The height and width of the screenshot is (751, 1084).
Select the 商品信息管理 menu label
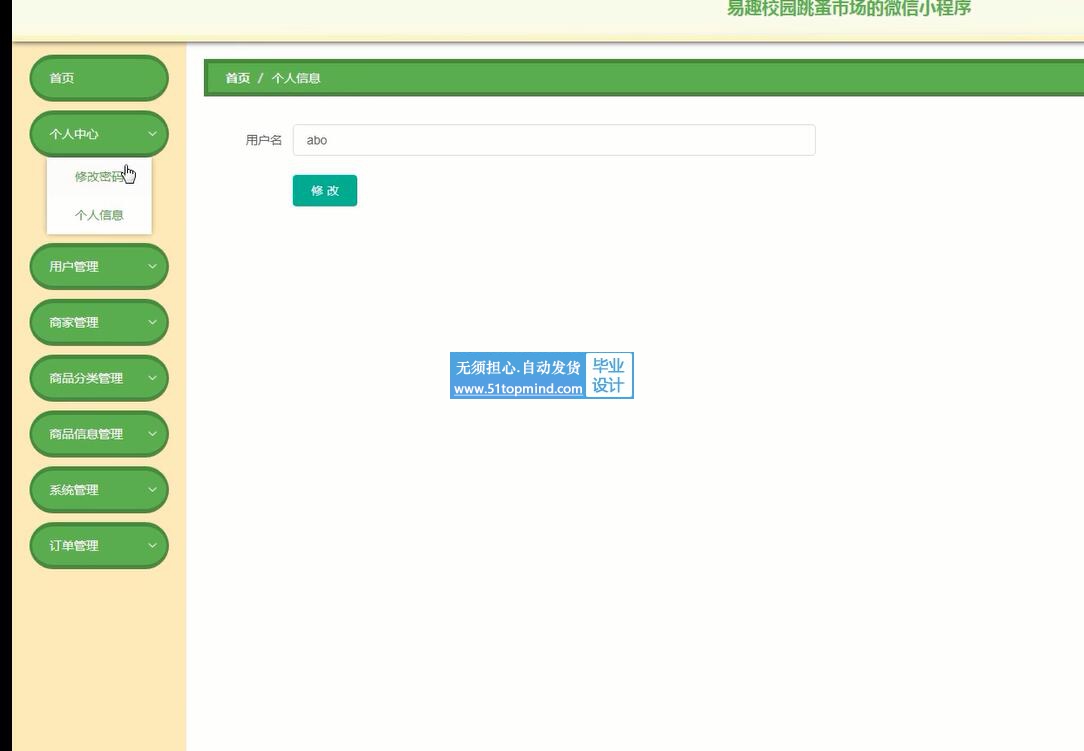(x=86, y=434)
